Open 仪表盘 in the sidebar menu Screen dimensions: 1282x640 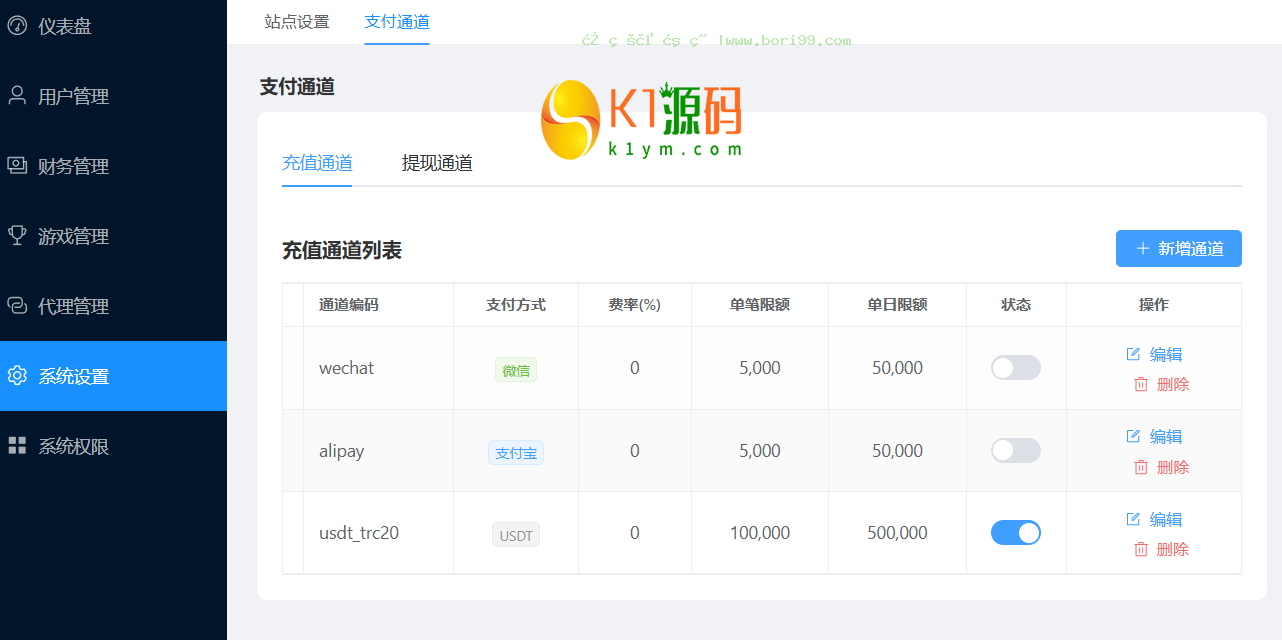tap(113, 26)
